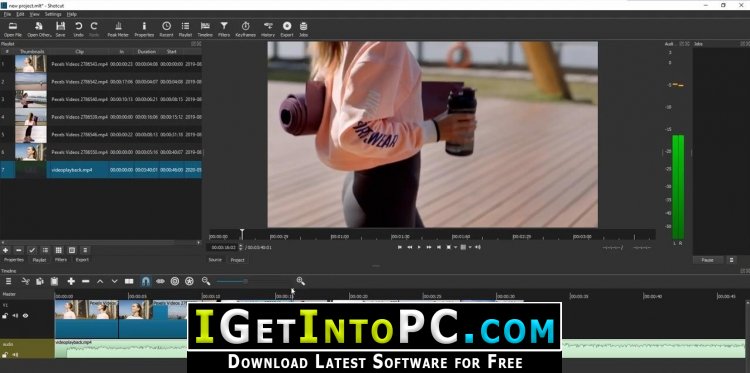Viewport: 750px width, 373px height.
Task: Open the Settings menu
Action: pos(53,14)
